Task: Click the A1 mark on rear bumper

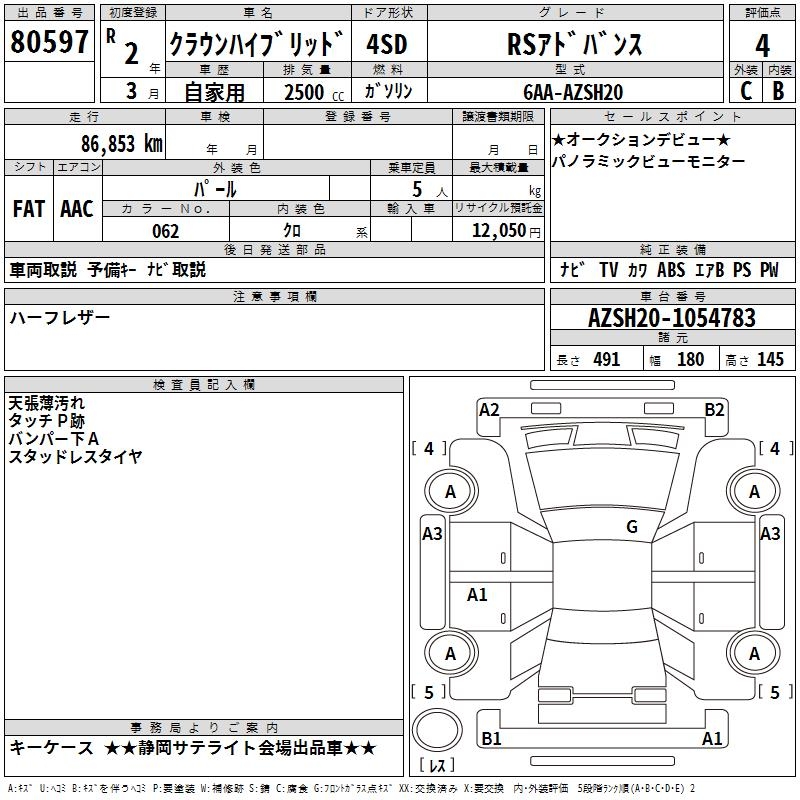Action: pyautogui.click(x=712, y=738)
